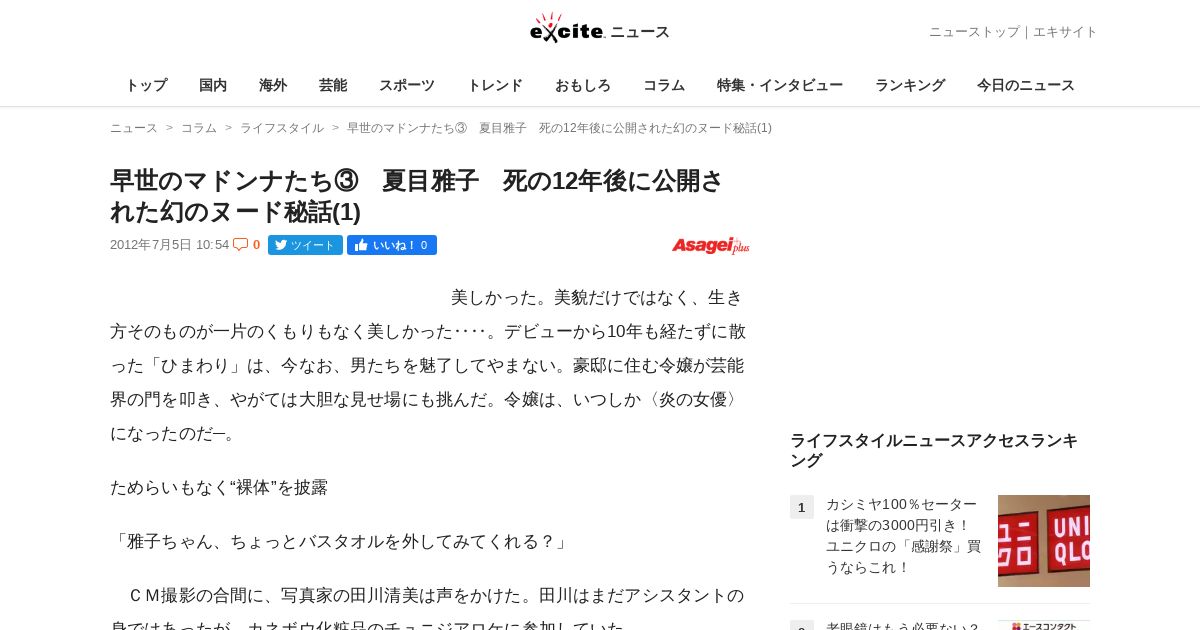Screen dimensions: 1200x630
Task: Go to the おもしろ nav tab
Action: [583, 85]
